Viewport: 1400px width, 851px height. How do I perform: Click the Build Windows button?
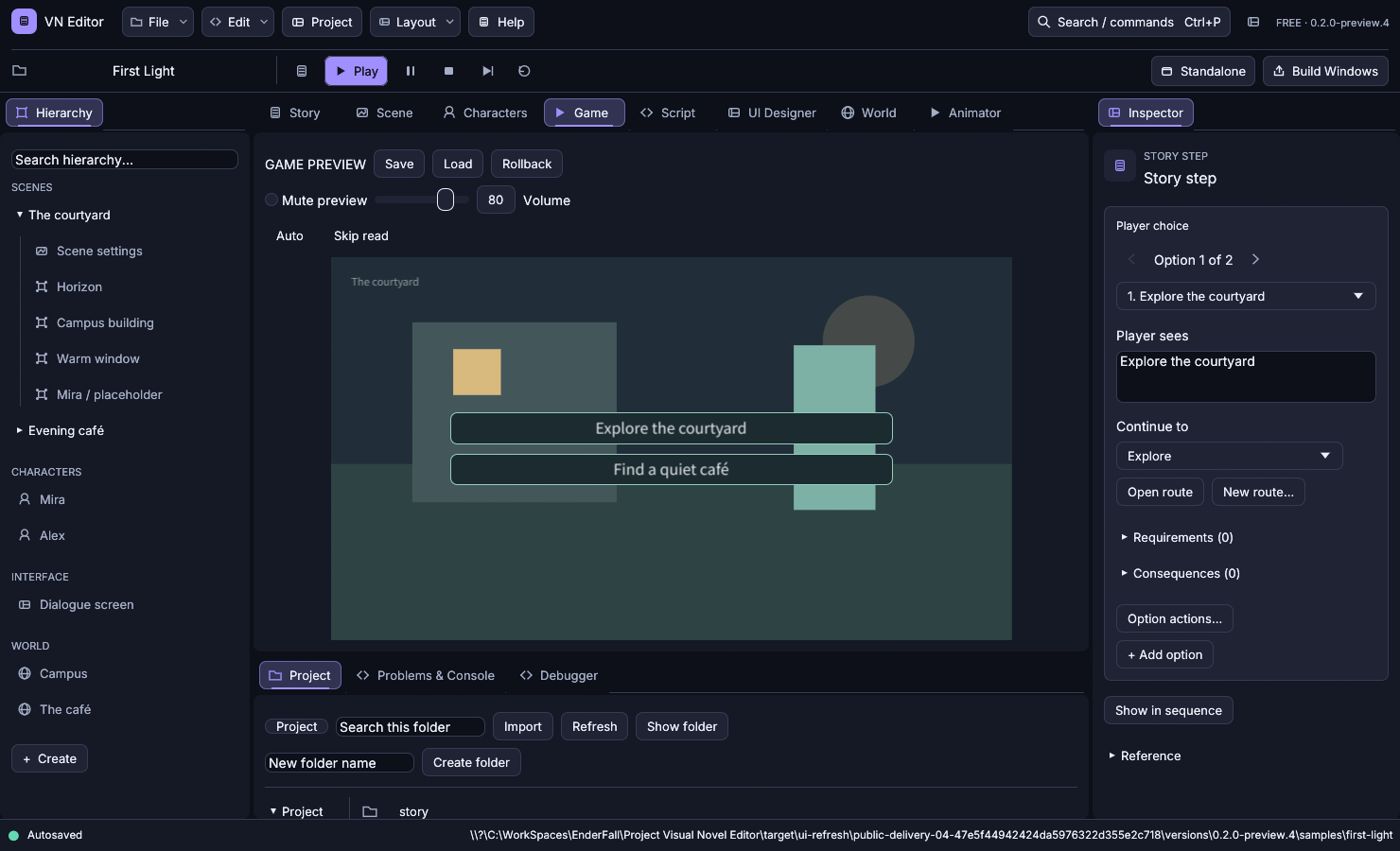[x=1325, y=71]
